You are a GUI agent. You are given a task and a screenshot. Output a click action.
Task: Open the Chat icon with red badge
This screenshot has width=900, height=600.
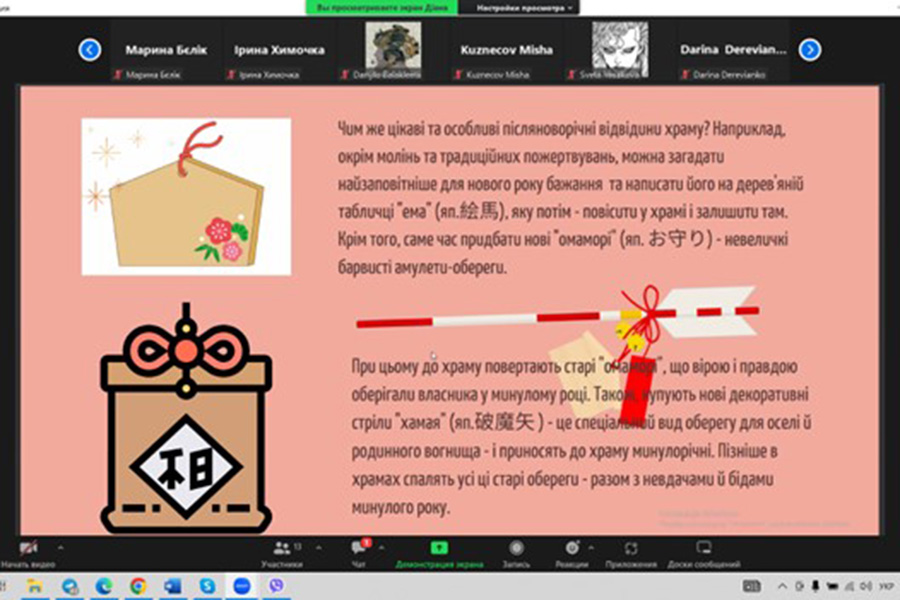click(359, 547)
